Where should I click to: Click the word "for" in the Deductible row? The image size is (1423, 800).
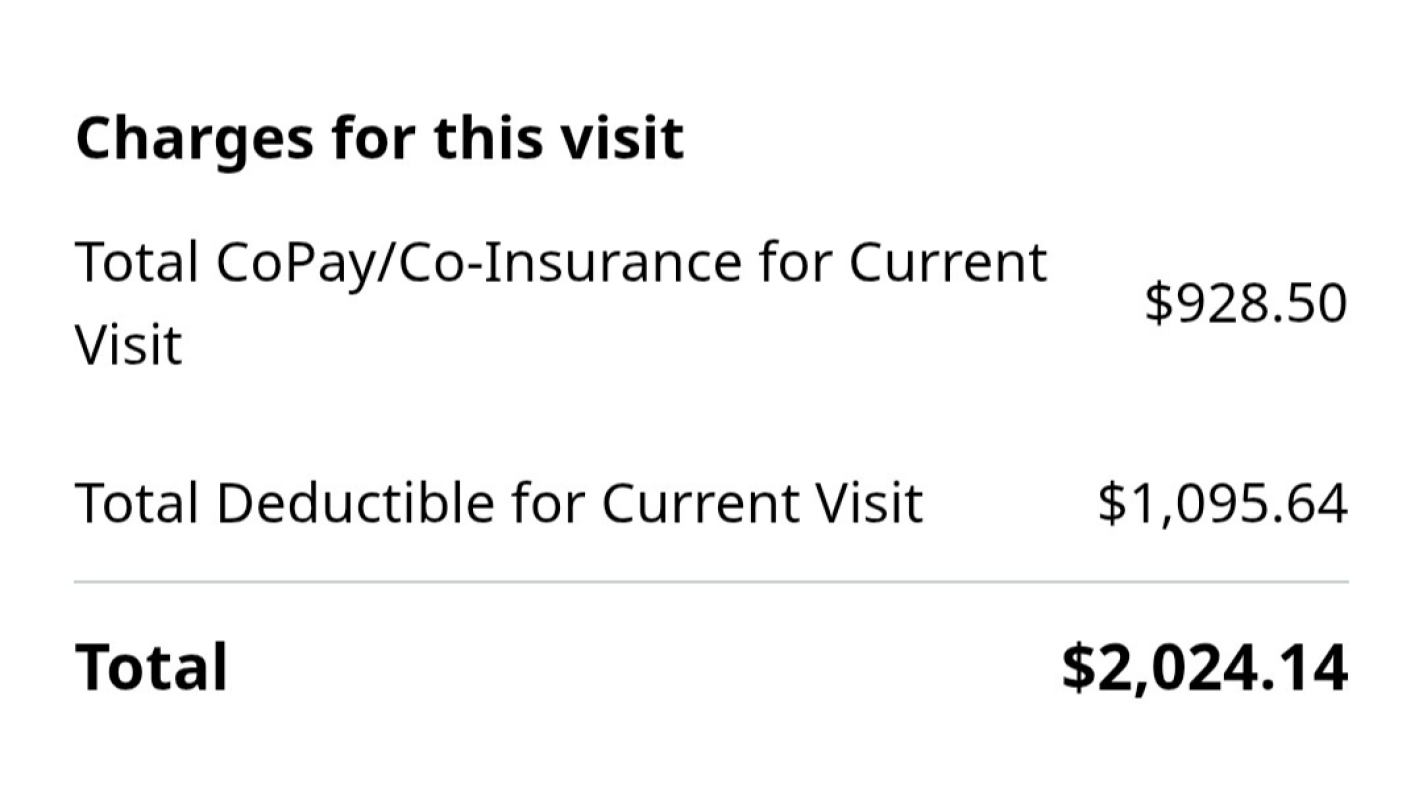pos(549,502)
